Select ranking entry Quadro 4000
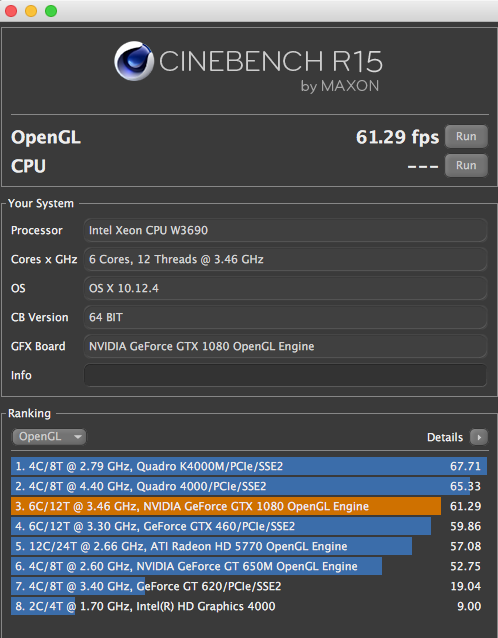The image size is (498, 638). (x=249, y=486)
